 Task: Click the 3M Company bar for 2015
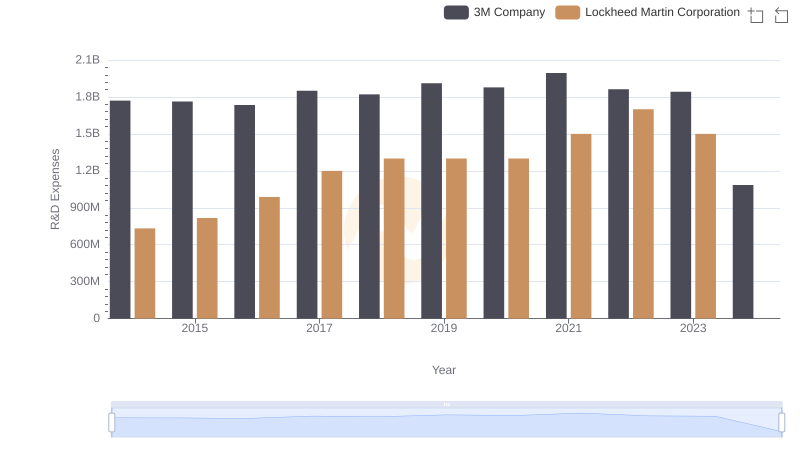pyautogui.click(x=182, y=210)
